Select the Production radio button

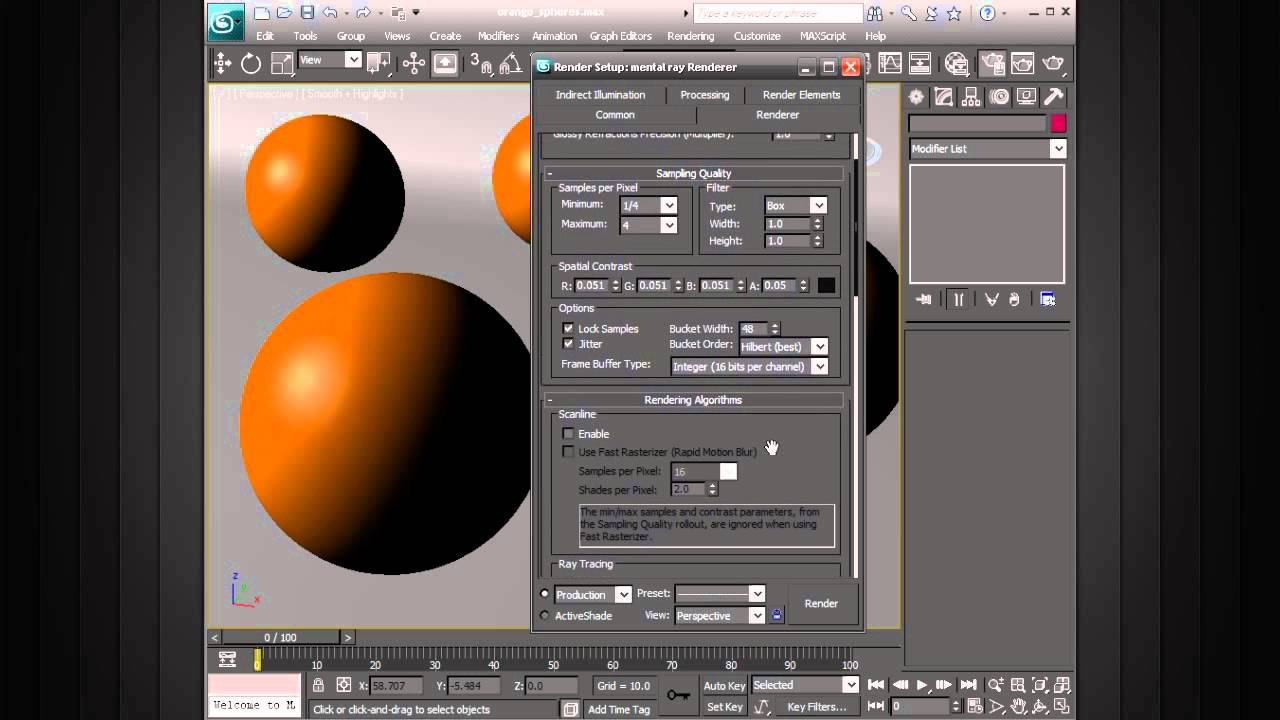coord(545,594)
